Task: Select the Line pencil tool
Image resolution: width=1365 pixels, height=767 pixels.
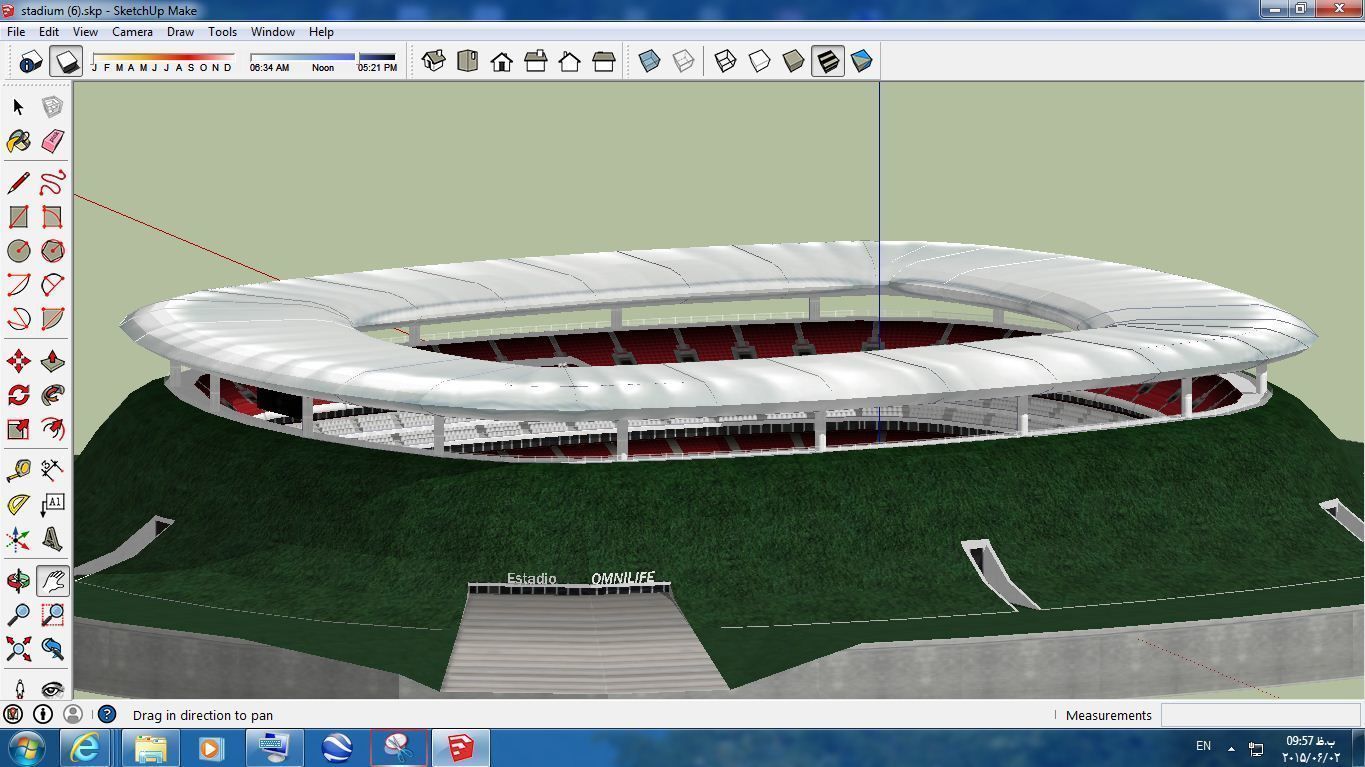Action: click(18, 182)
